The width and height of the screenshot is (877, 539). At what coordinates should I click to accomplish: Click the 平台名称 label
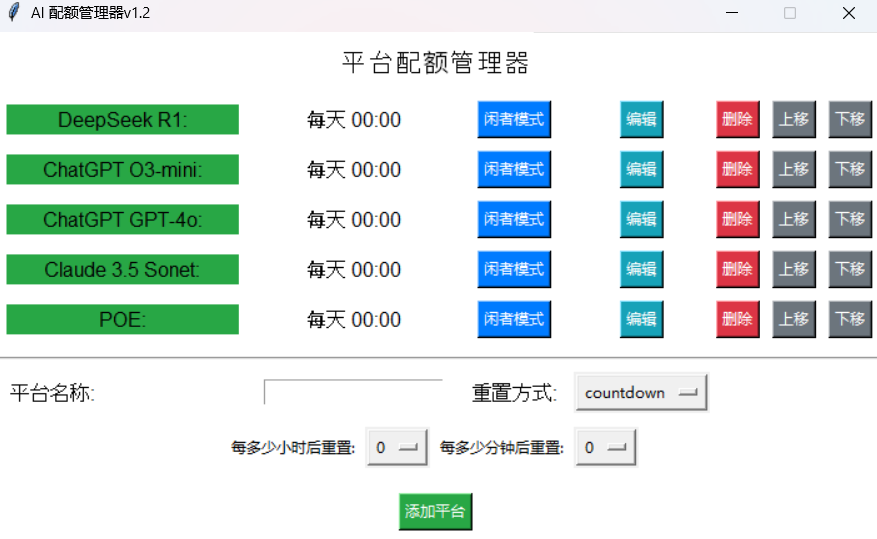pyautogui.click(x=53, y=393)
